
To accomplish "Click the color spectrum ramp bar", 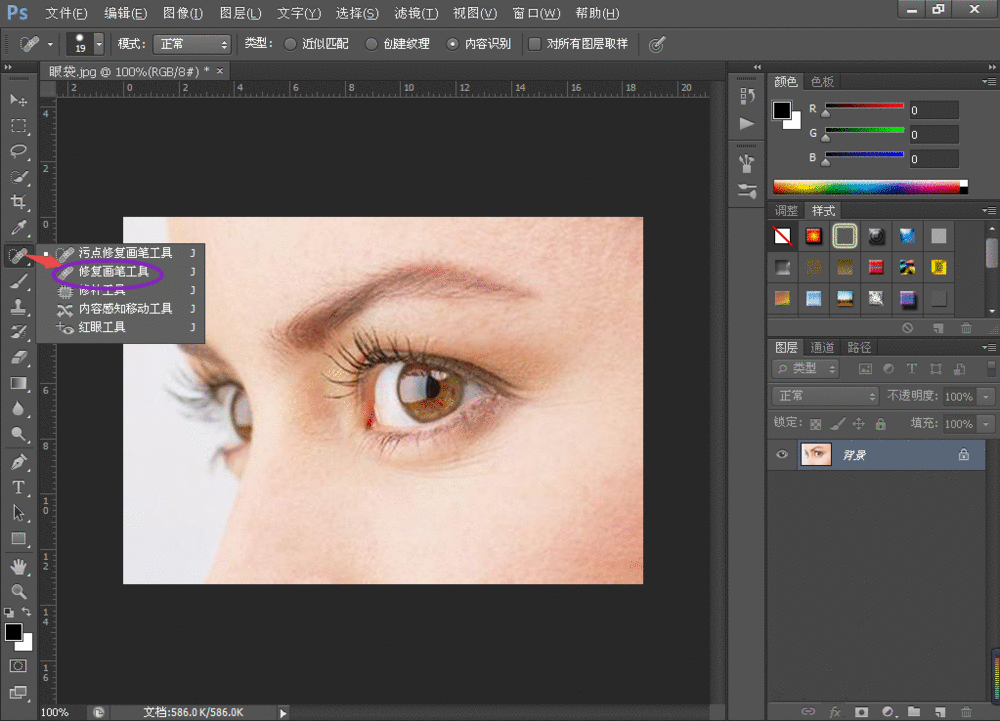I will [866, 187].
